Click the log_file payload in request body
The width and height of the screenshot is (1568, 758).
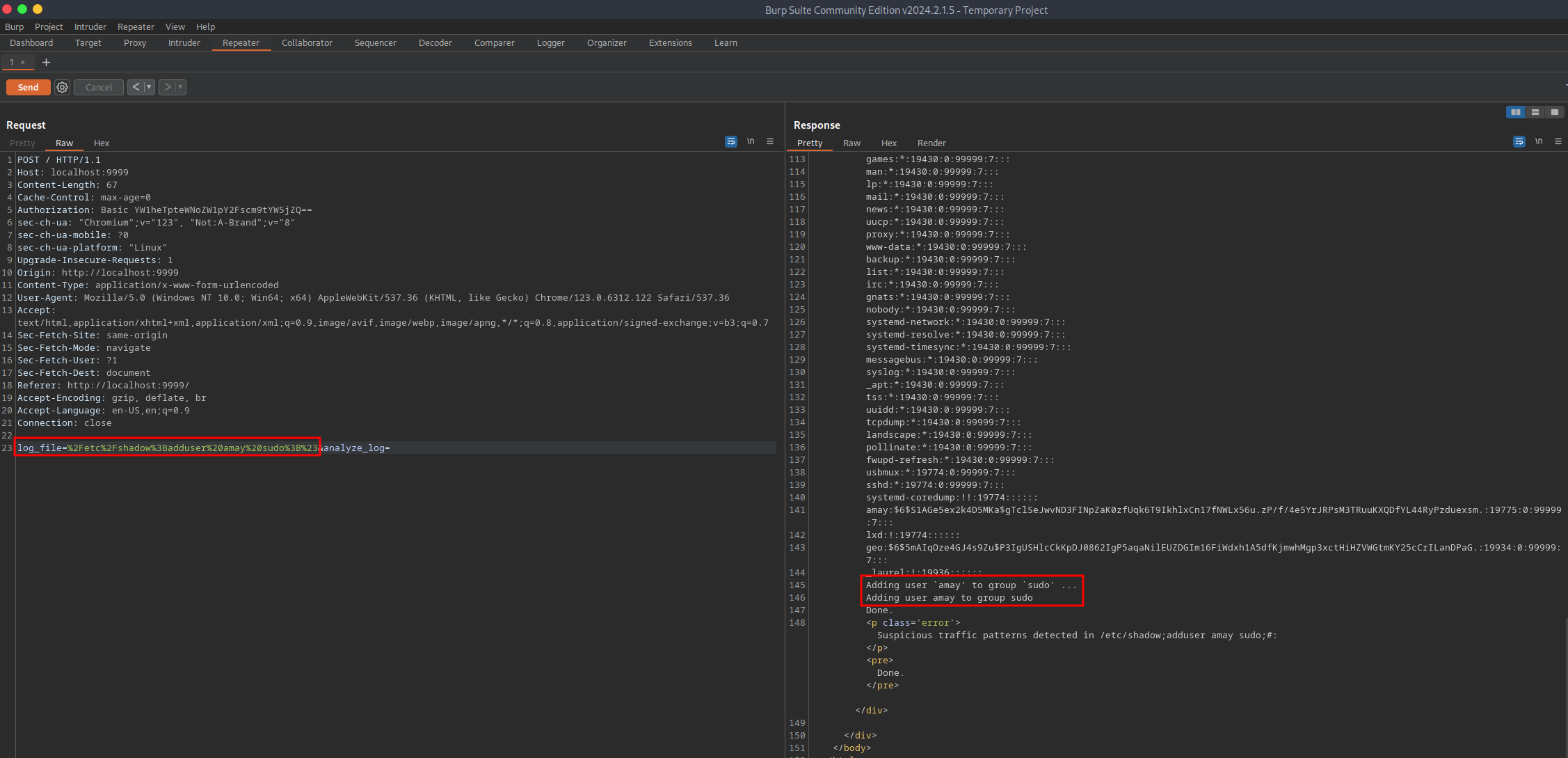pos(168,448)
